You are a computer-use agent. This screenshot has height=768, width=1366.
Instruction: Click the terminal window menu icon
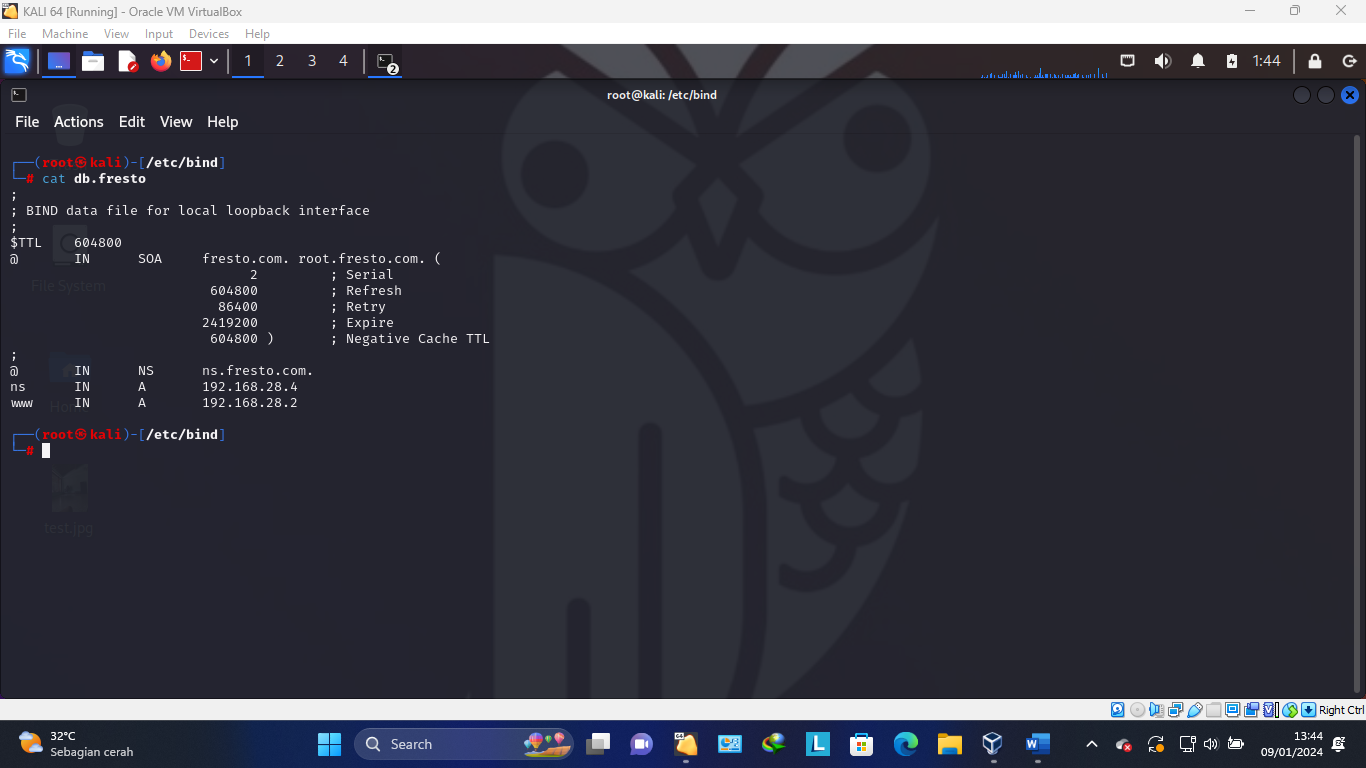click(19, 95)
